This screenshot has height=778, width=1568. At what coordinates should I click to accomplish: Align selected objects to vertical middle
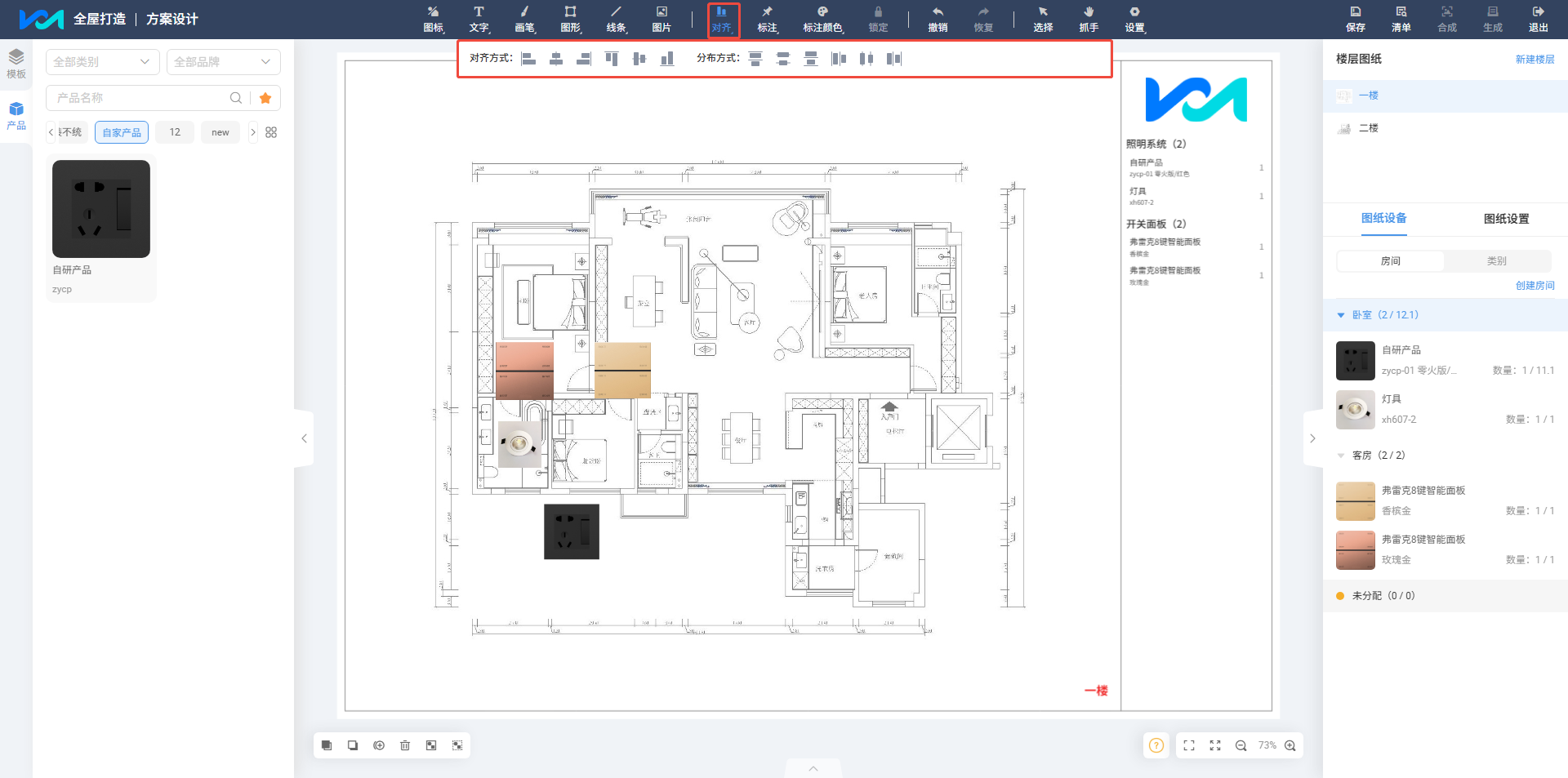click(639, 59)
